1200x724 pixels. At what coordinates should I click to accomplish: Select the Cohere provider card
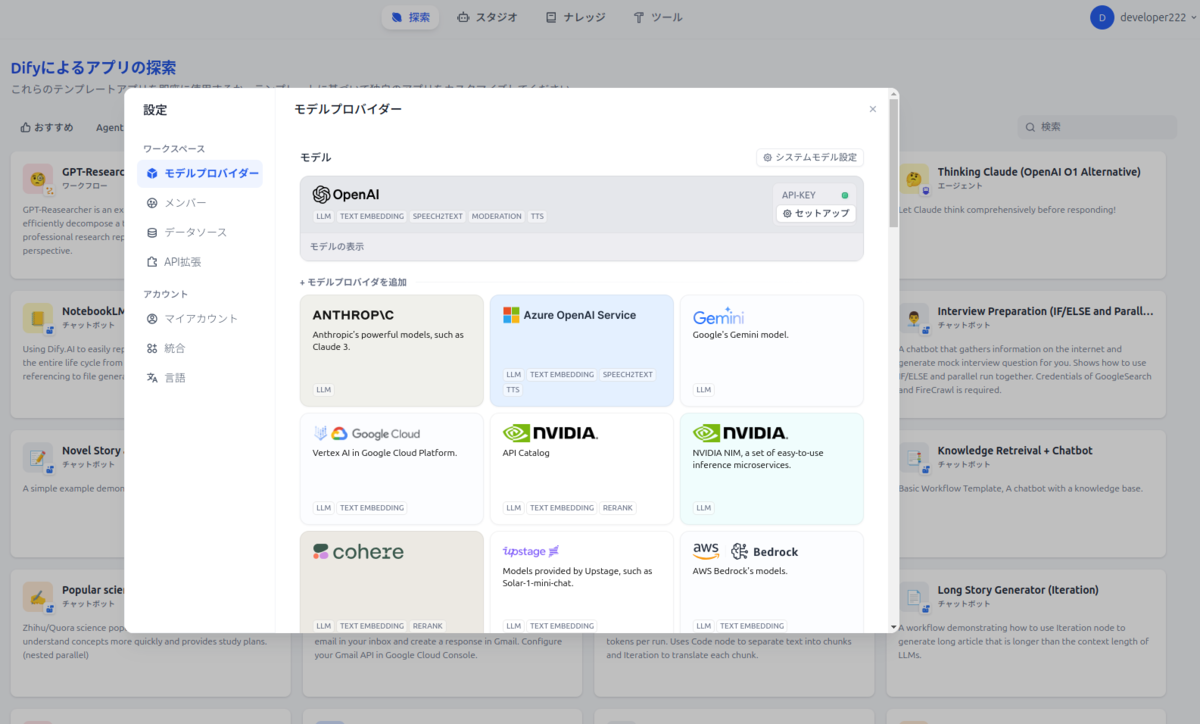392,581
